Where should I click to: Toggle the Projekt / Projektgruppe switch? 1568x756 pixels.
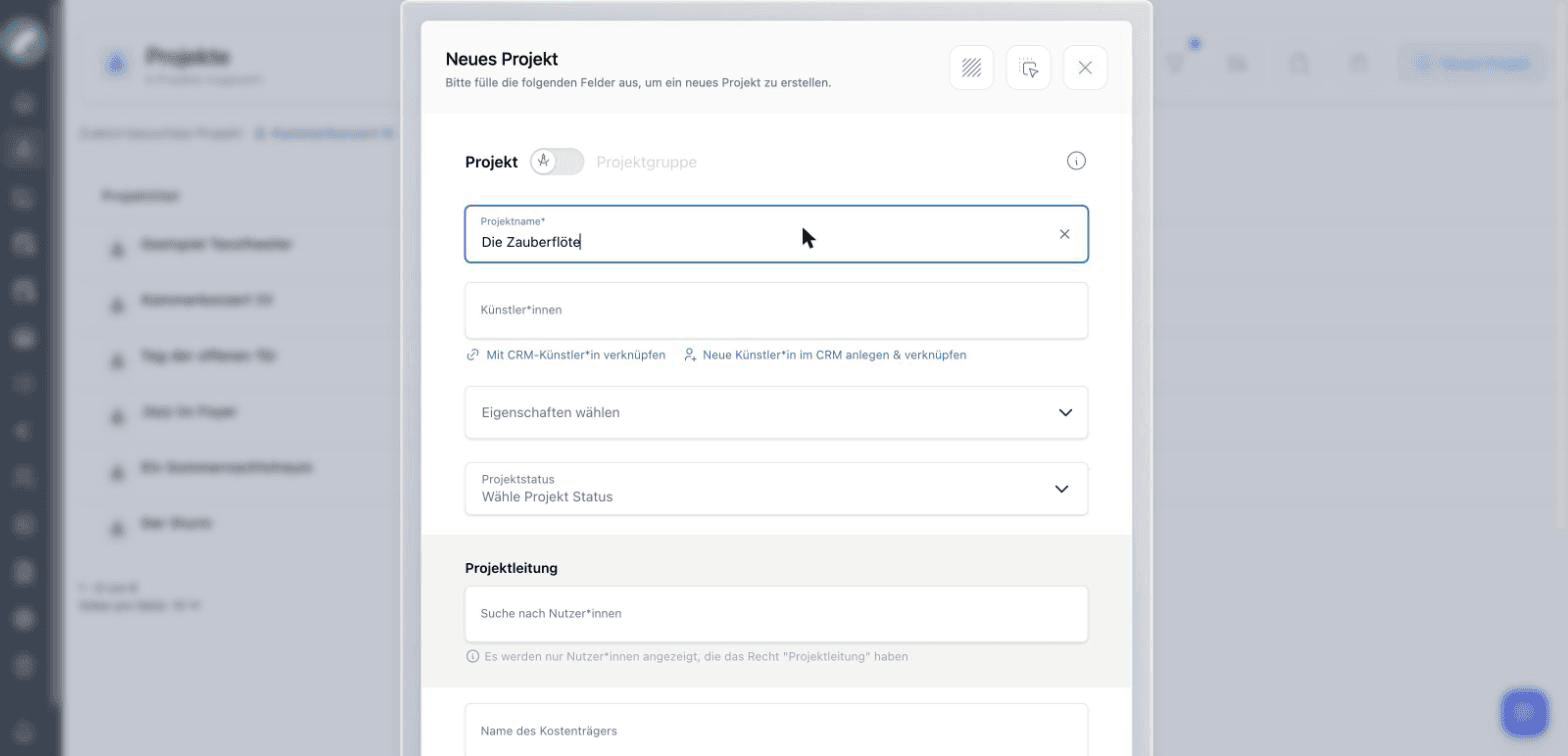(557, 162)
